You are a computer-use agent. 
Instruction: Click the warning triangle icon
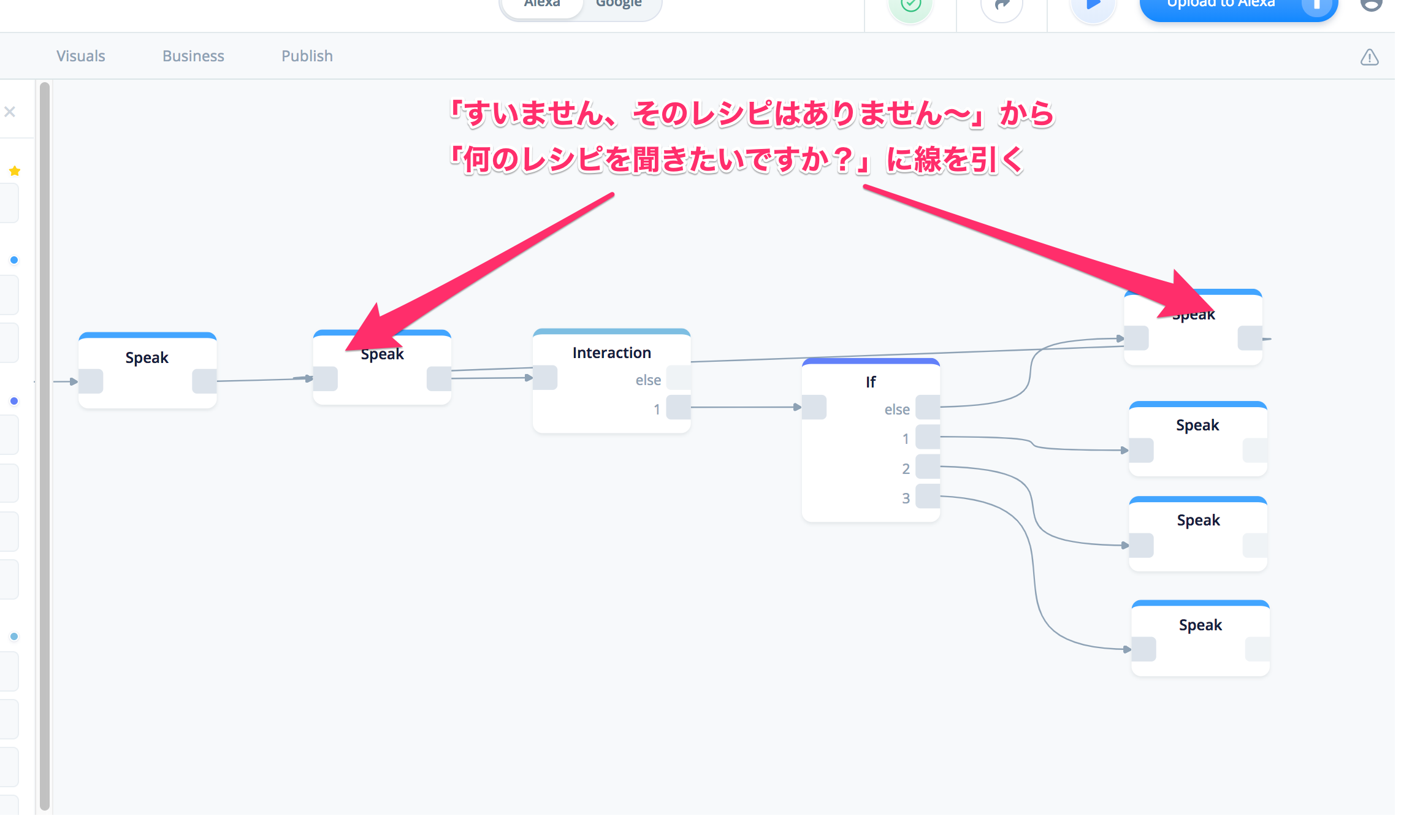tap(1369, 58)
